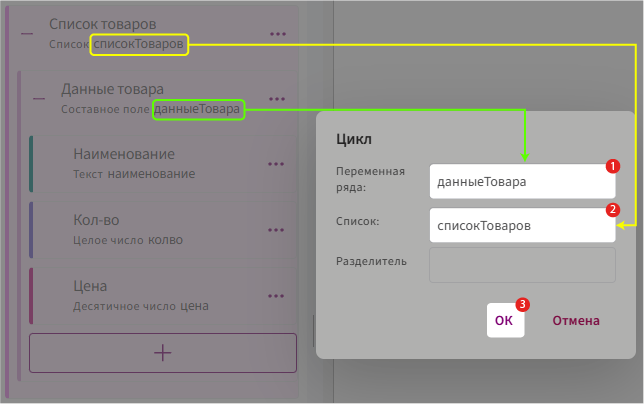The height and width of the screenshot is (404, 644).
Task: Add new field with plus button
Action: point(163,353)
